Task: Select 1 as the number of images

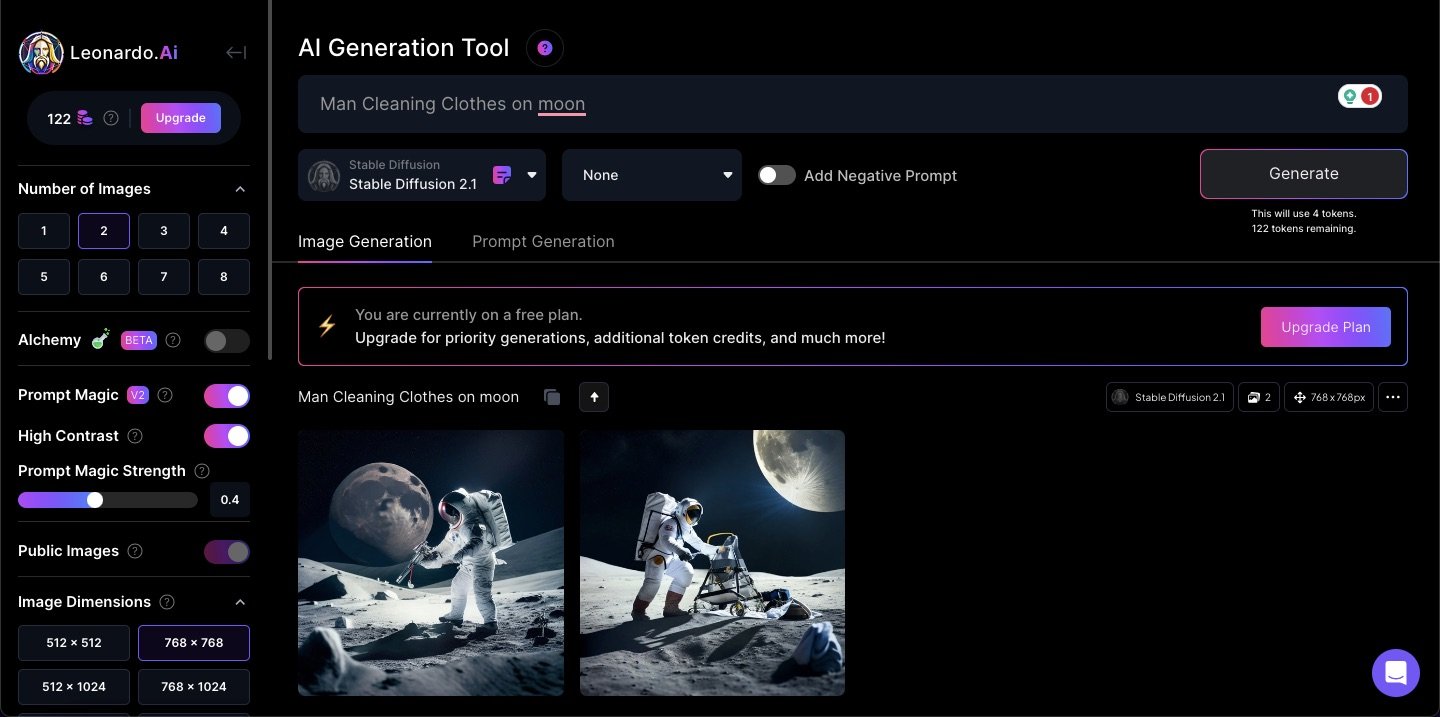Action: 44,231
